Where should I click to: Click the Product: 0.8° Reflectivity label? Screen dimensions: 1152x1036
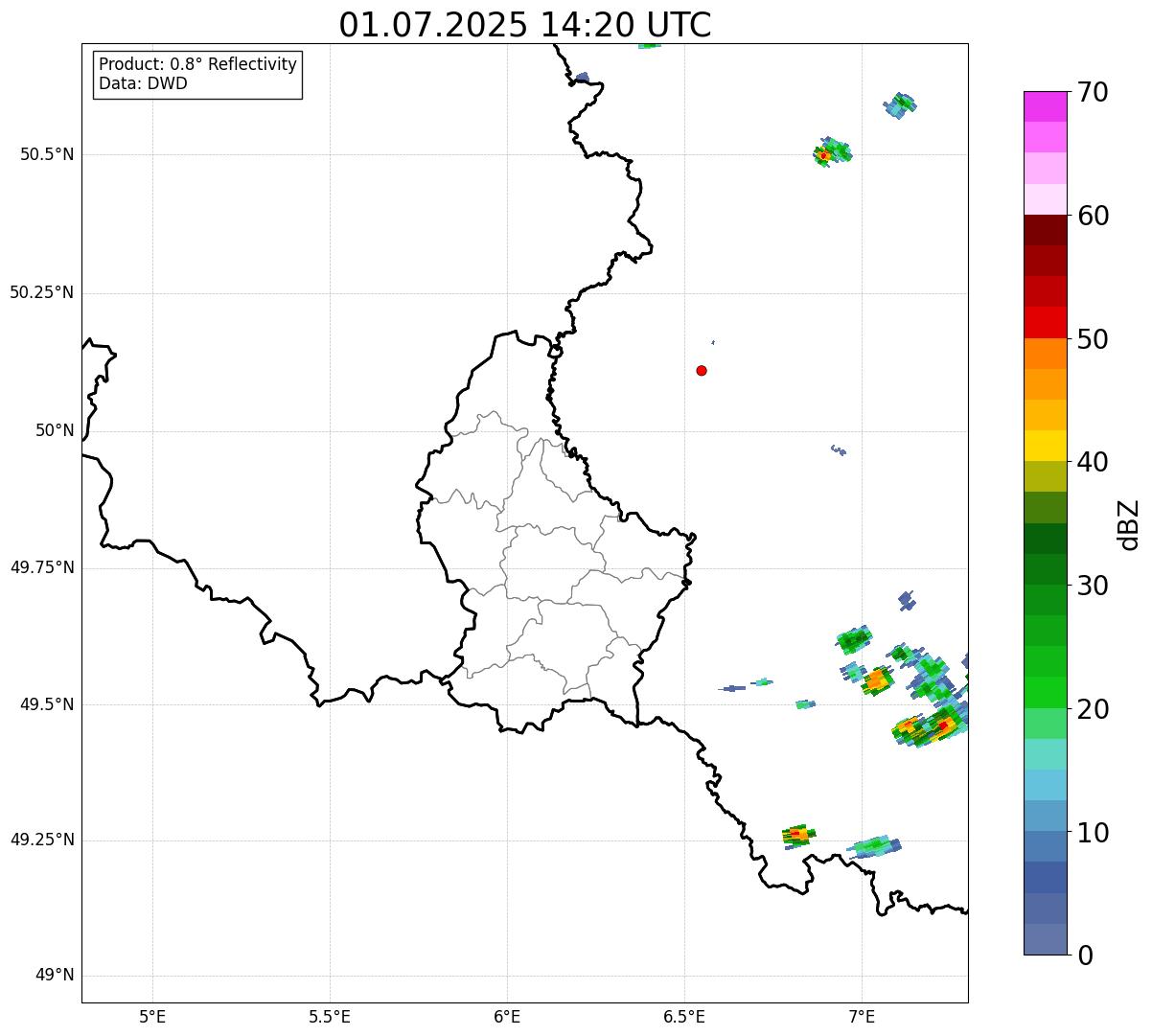coord(198,64)
